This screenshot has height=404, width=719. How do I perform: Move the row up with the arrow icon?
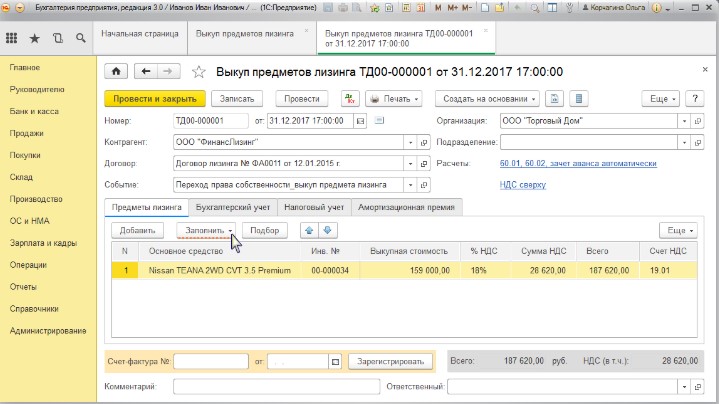(x=310, y=230)
